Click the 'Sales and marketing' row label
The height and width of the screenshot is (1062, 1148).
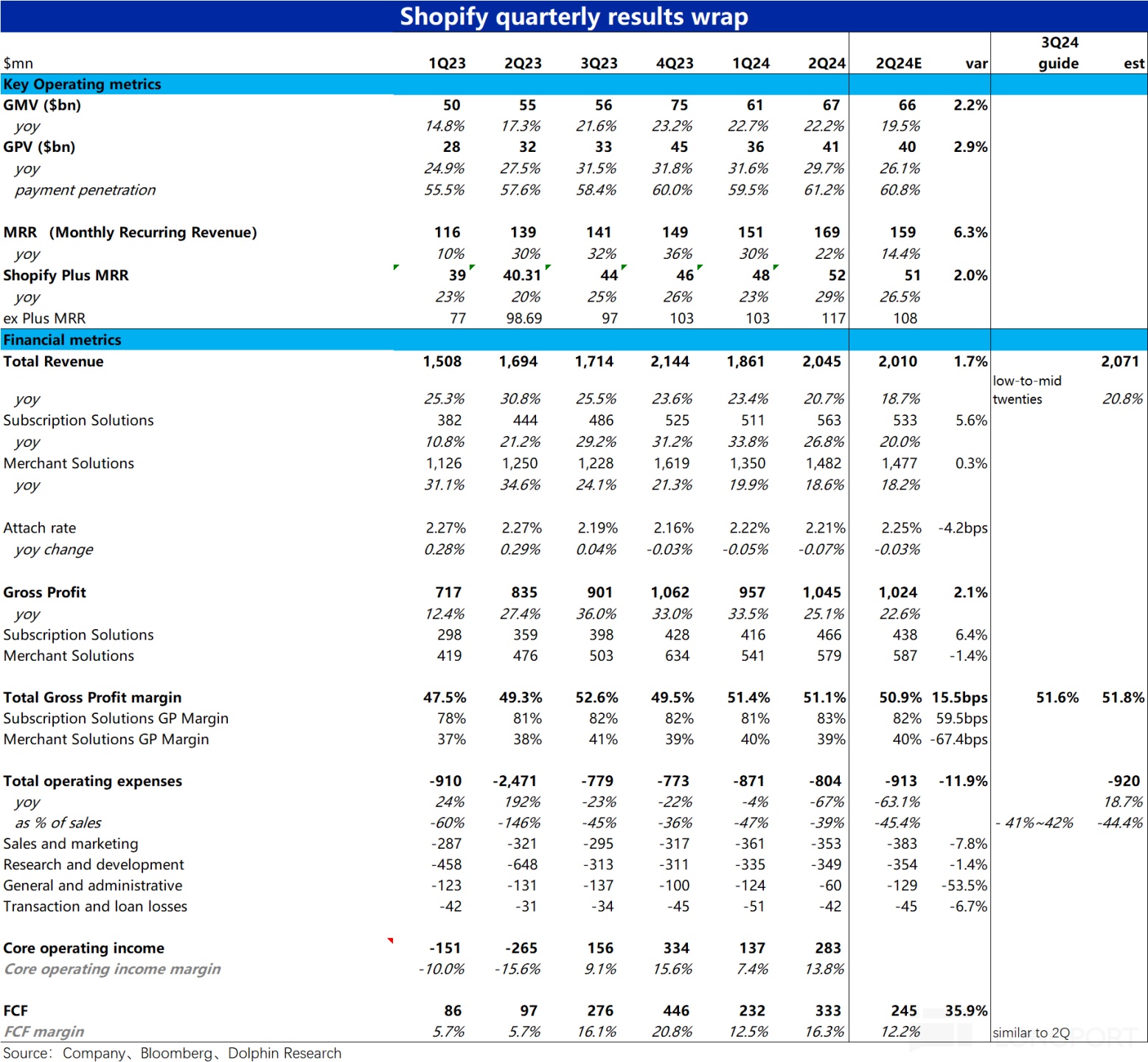pyautogui.click(x=71, y=844)
